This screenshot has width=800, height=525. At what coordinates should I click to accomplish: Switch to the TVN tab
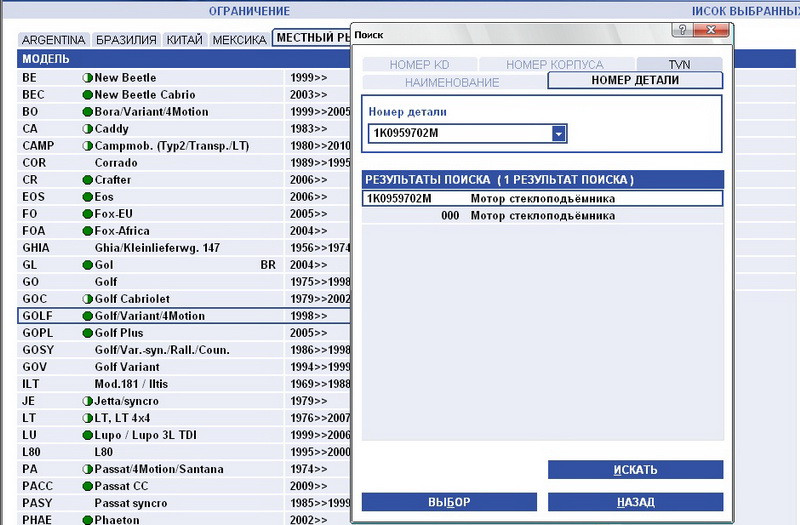679,65
